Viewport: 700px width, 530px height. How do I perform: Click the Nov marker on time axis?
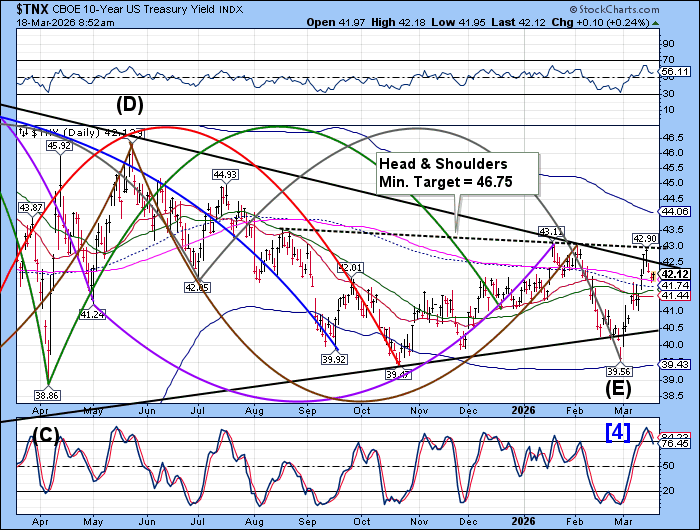pyautogui.click(x=418, y=409)
